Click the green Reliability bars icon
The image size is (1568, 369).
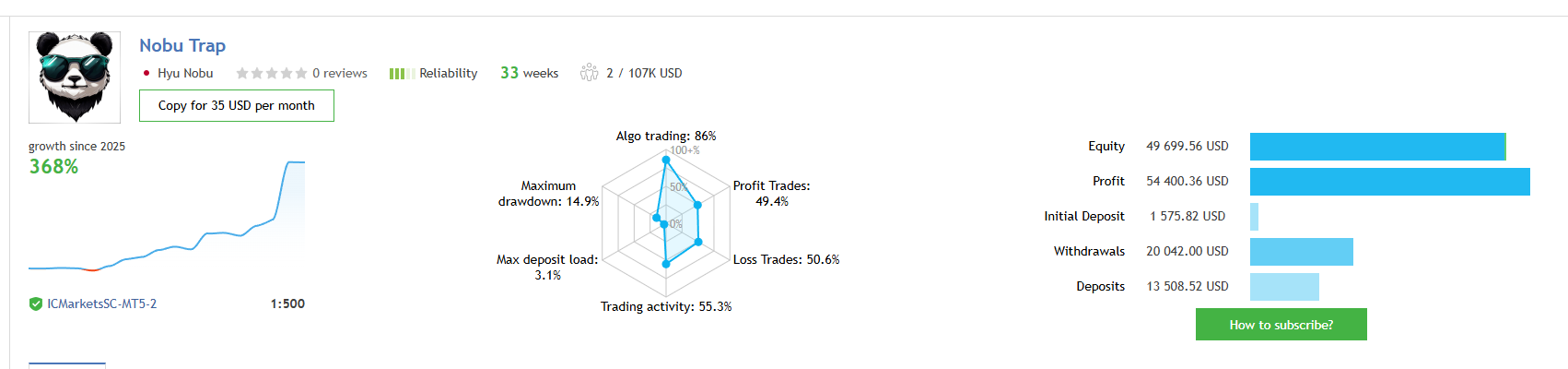pos(401,74)
